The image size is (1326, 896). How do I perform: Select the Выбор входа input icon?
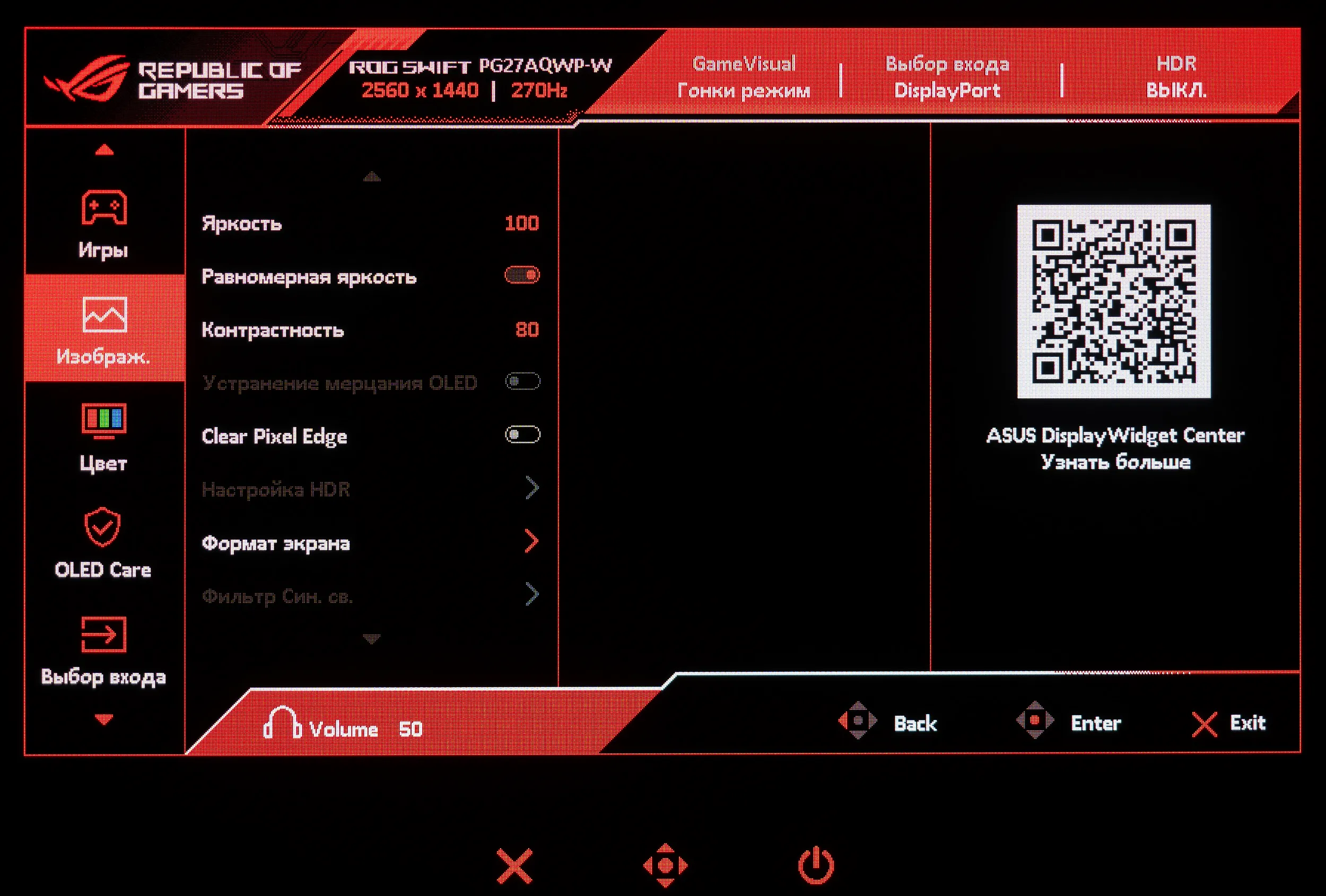click(x=104, y=634)
